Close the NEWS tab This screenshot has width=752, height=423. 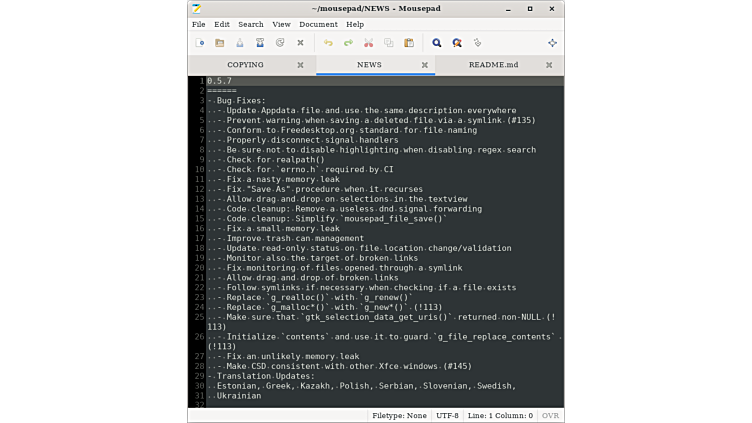click(425, 65)
